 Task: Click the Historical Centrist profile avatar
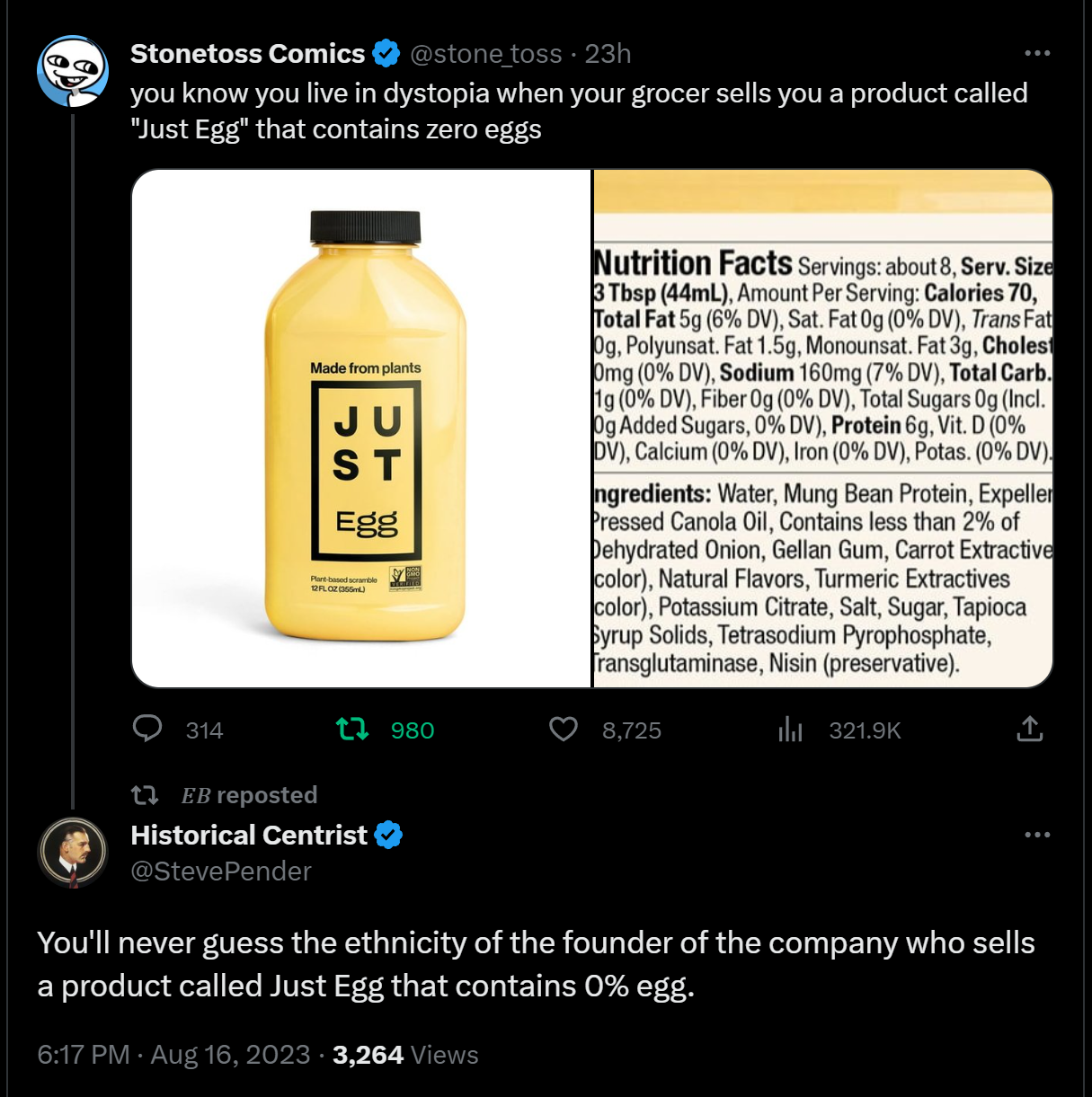tap(73, 853)
